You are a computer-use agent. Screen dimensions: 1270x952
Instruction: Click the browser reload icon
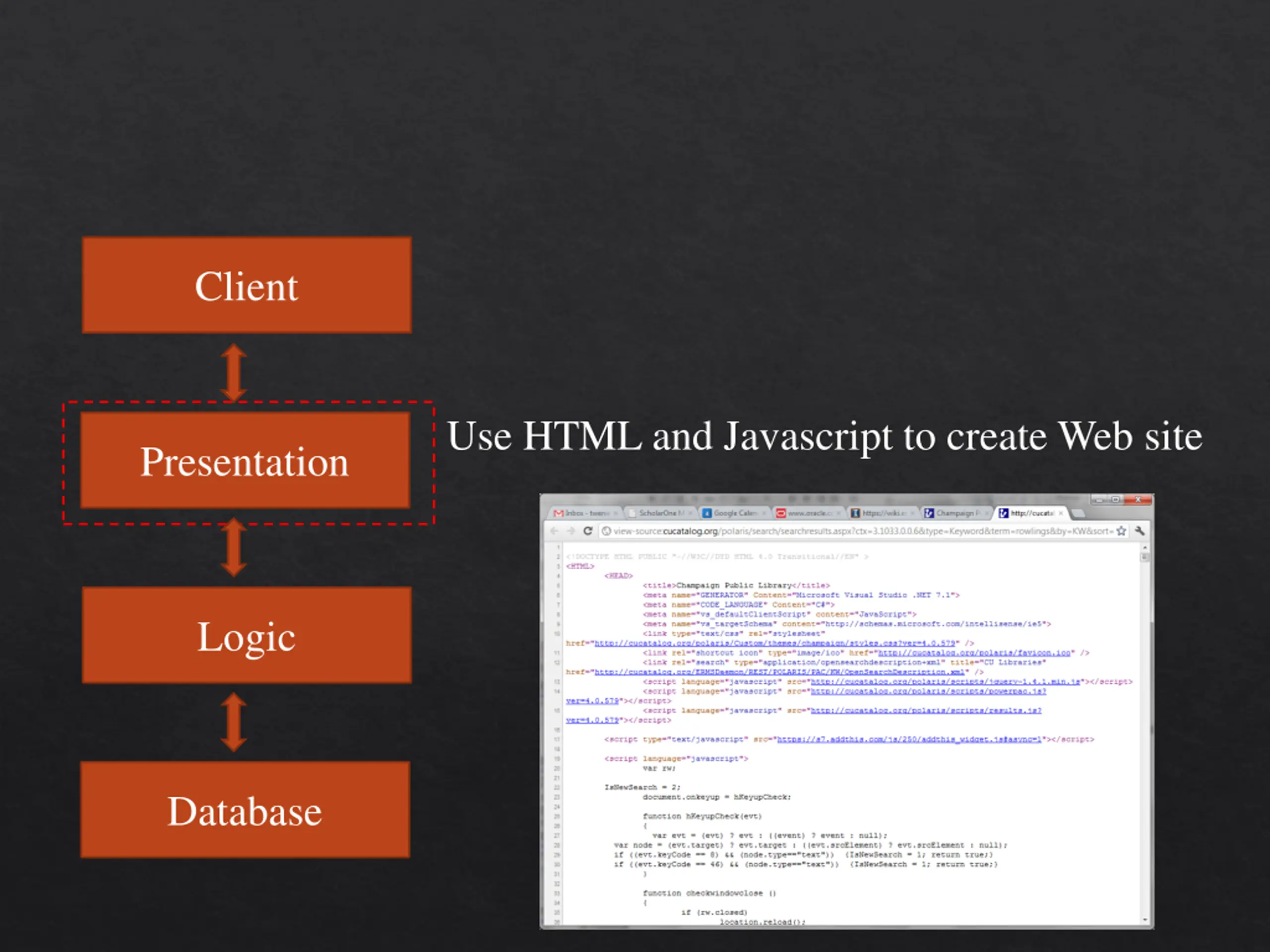coord(587,531)
